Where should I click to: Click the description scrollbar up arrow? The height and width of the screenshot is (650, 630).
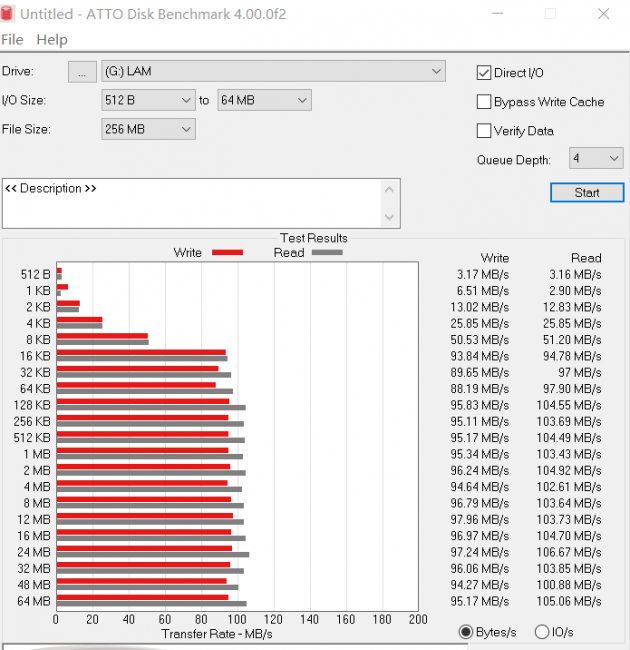click(x=389, y=190)
